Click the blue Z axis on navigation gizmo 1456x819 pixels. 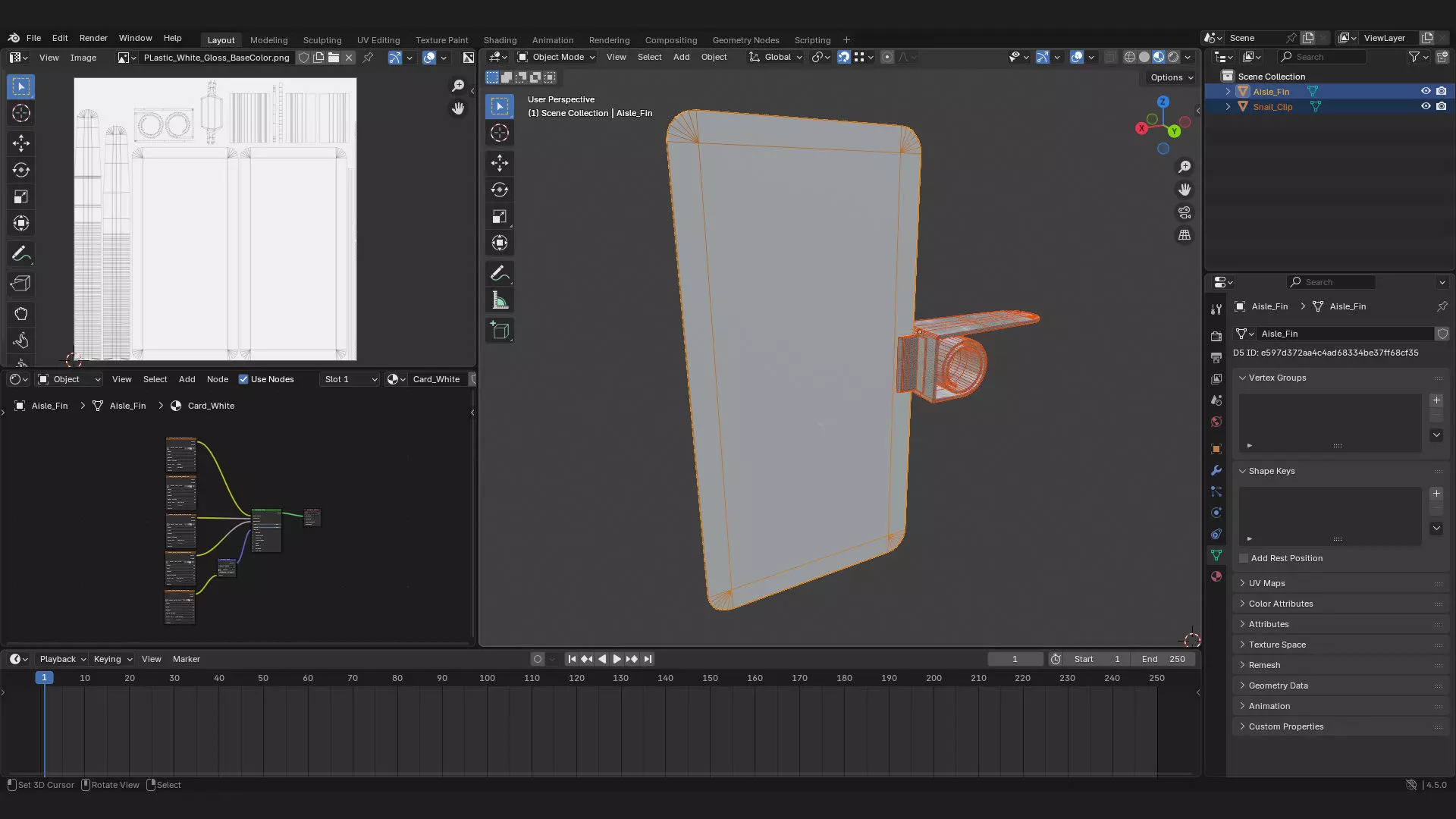click(1163, 102)
